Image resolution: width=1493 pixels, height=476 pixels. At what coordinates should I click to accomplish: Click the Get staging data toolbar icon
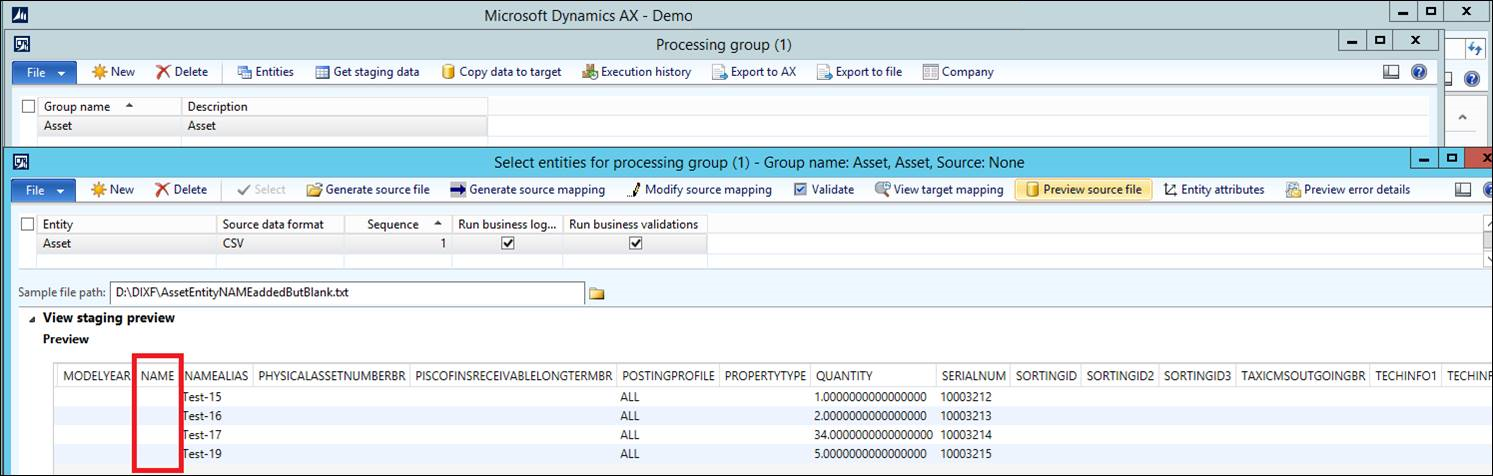[322, 72]
